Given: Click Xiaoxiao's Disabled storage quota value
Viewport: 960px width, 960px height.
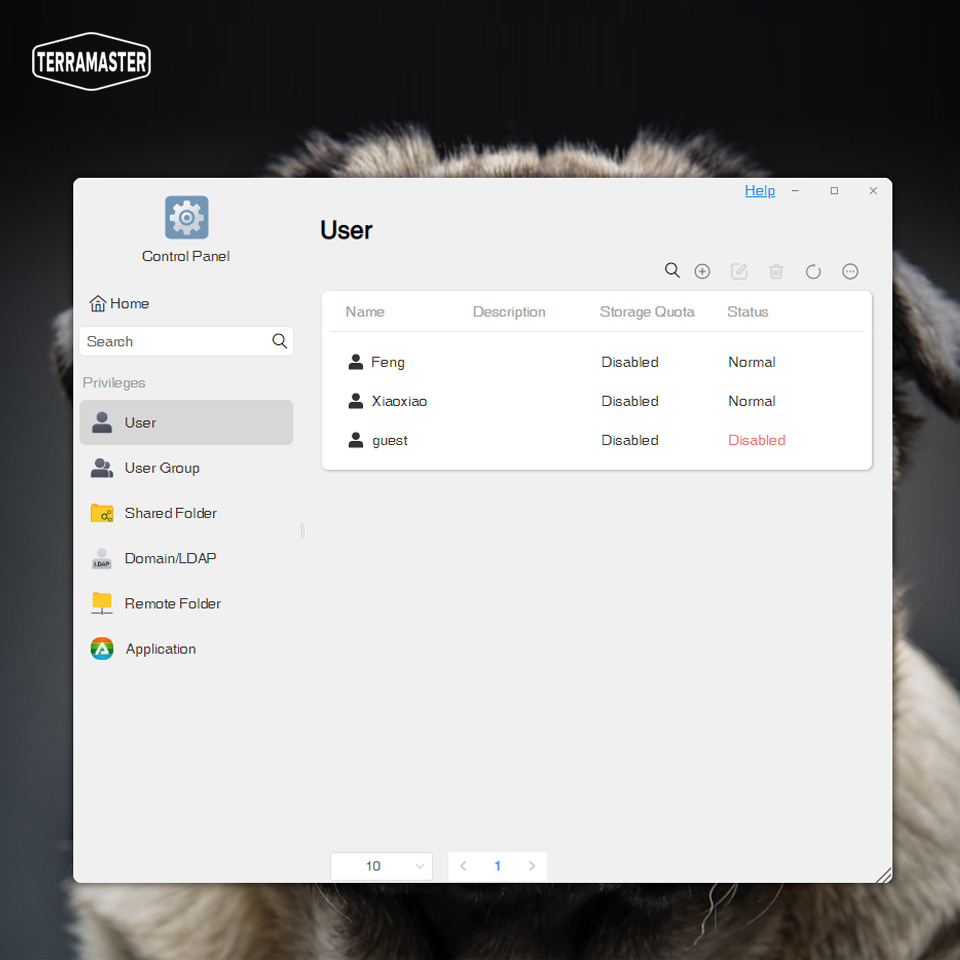Looking at the screenshot, I should (630, 401).
